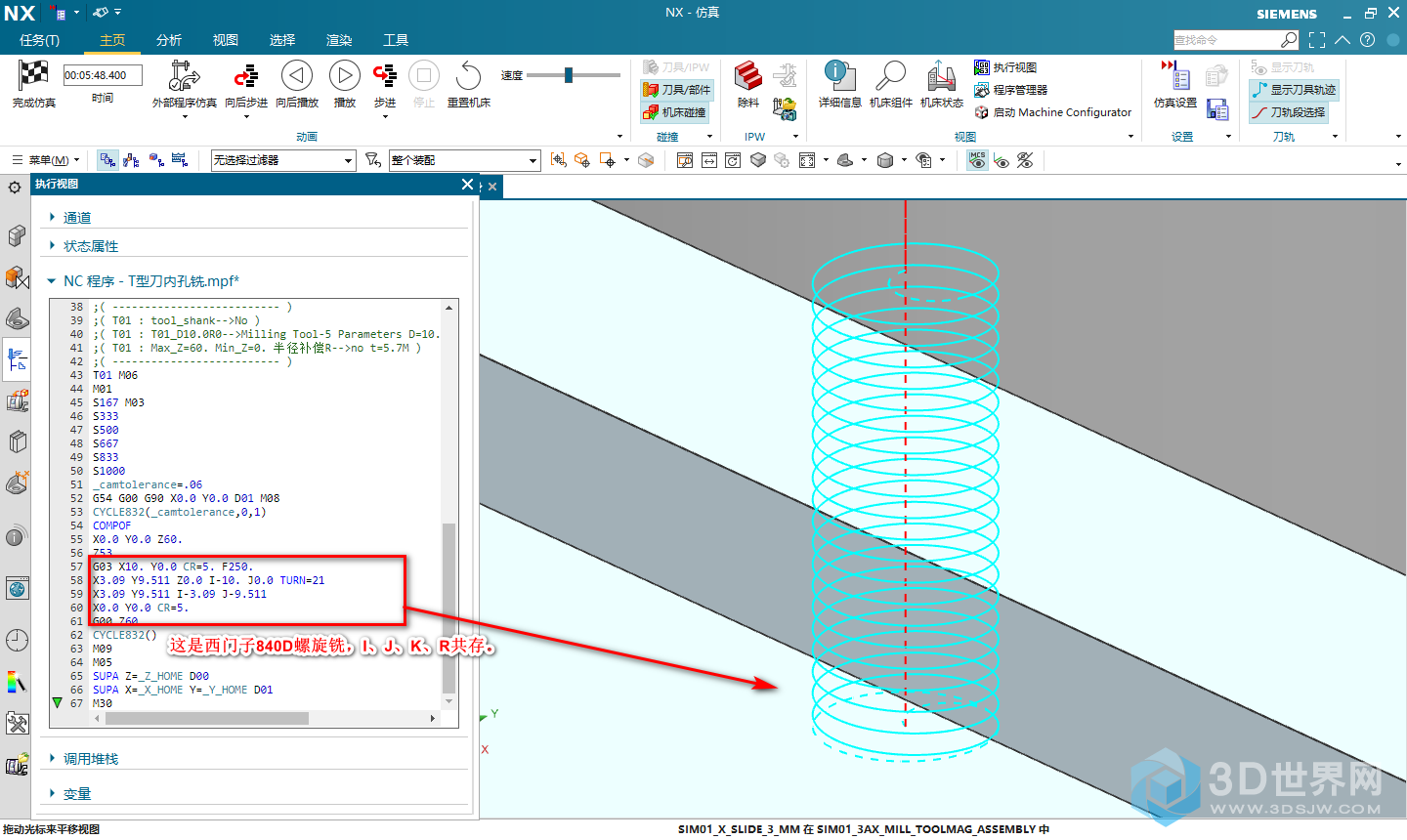Click the 机床状态 machine state icon

click(941, 75)
